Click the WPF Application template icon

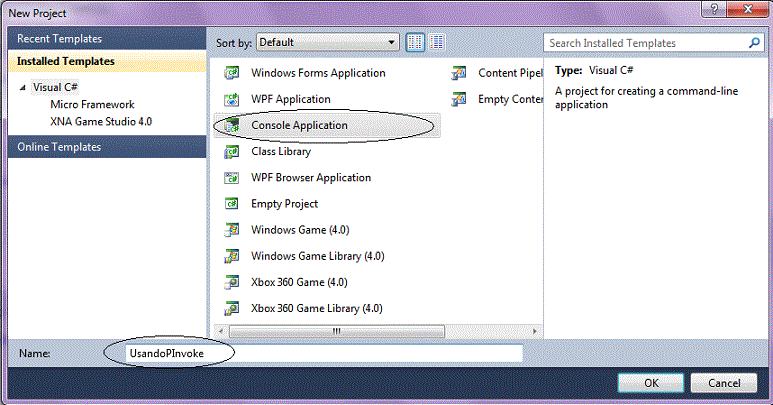pyautogui.click(x=232, y=99)
